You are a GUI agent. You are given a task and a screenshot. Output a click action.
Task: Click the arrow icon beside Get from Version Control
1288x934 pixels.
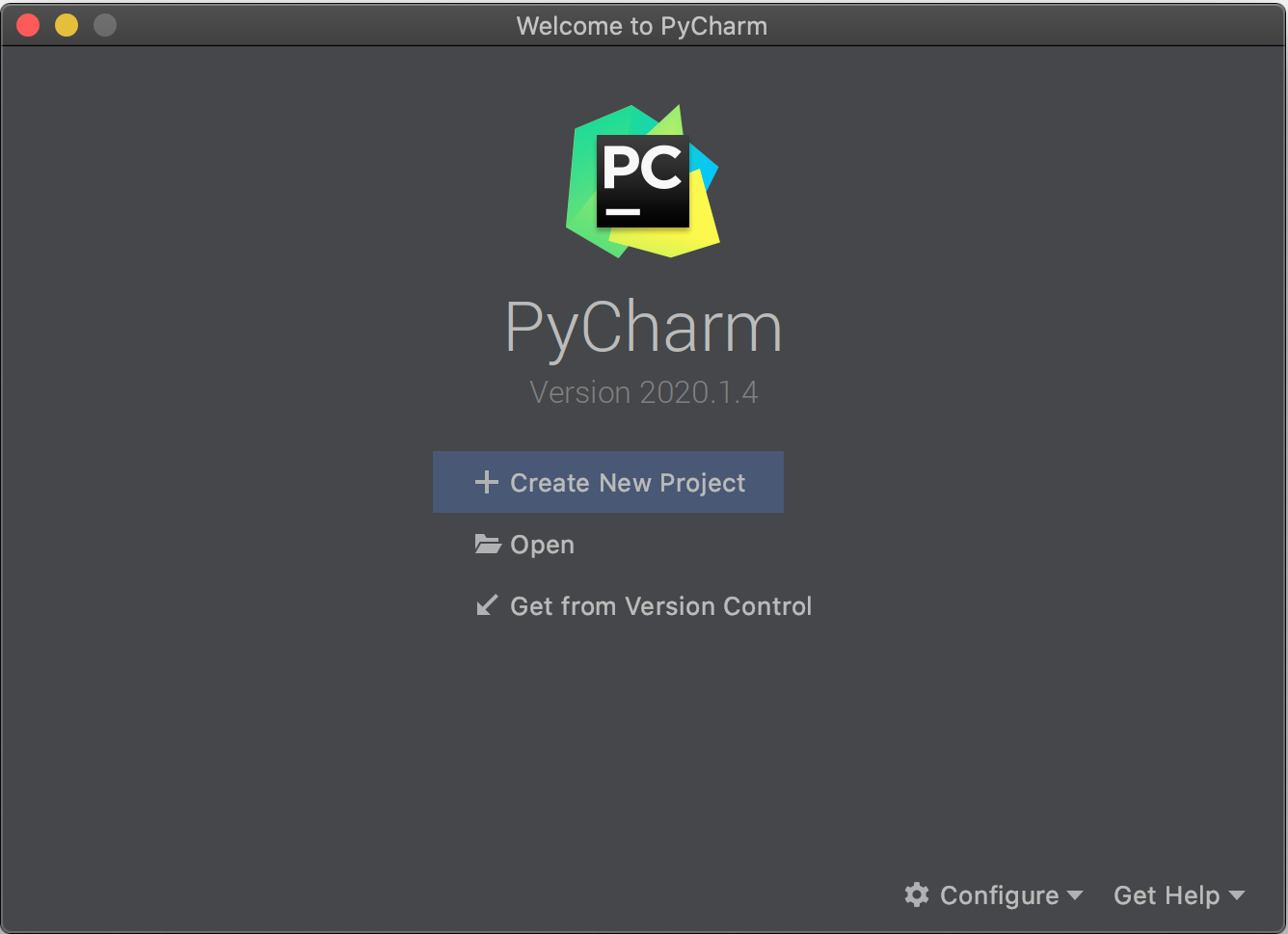pos(488,605)
